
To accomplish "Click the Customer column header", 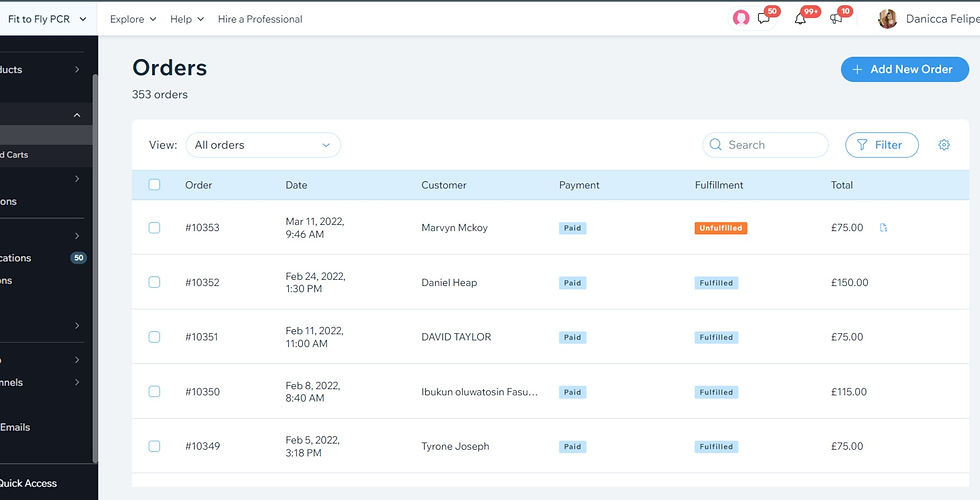I will point(444,185).
